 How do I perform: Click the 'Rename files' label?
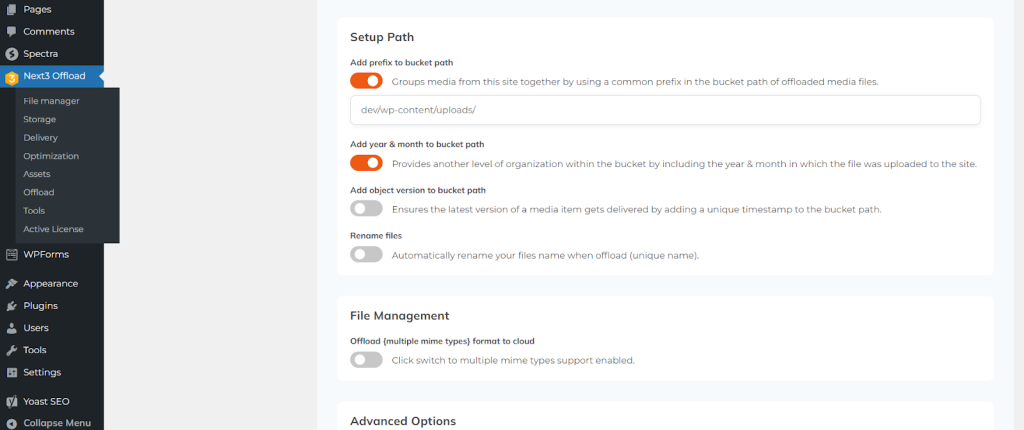(x=375, y=235)
